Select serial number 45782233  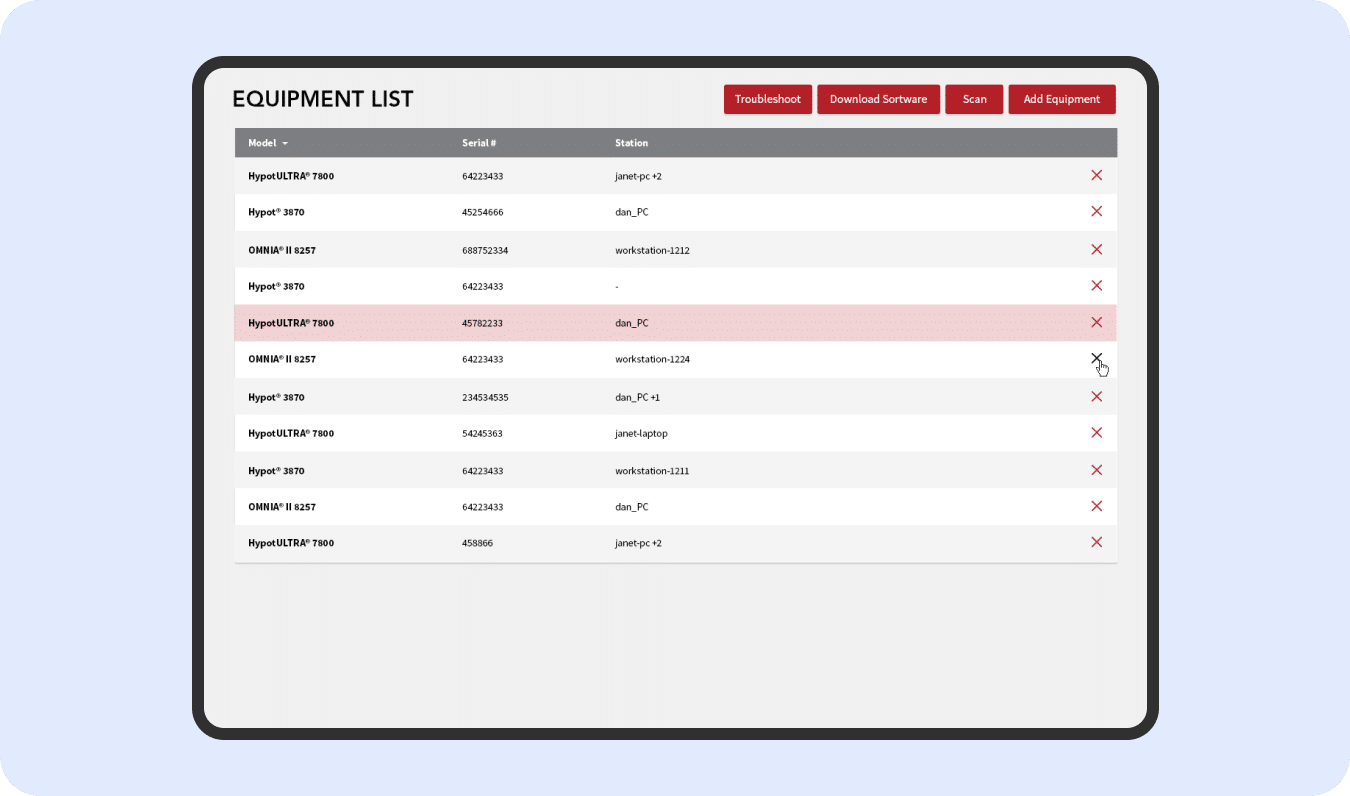click(x=483, y=323)
